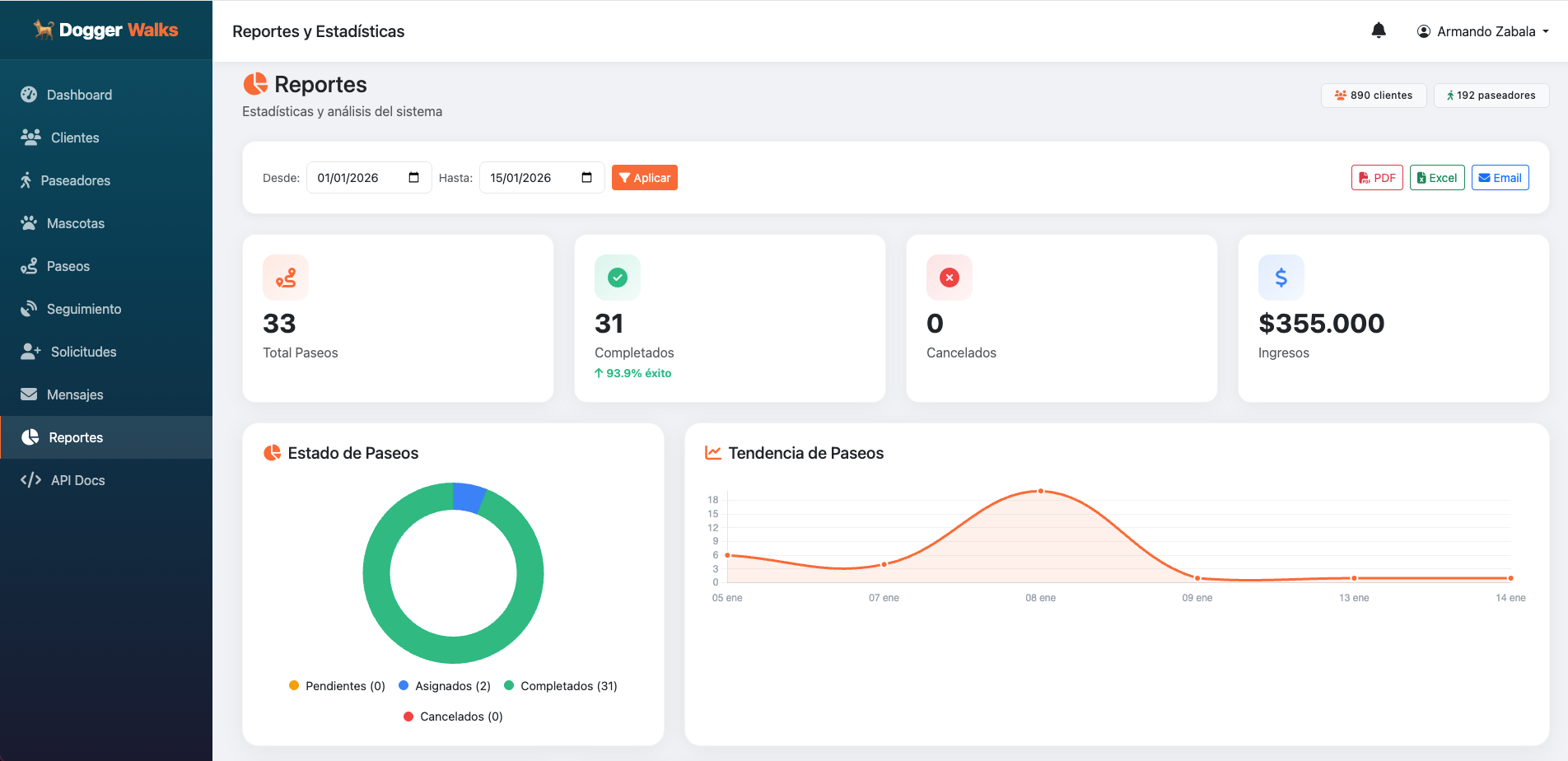Click the Mensajes envelope icon
The height and width of the screenshot is (761, 1568).
point(30,395)
